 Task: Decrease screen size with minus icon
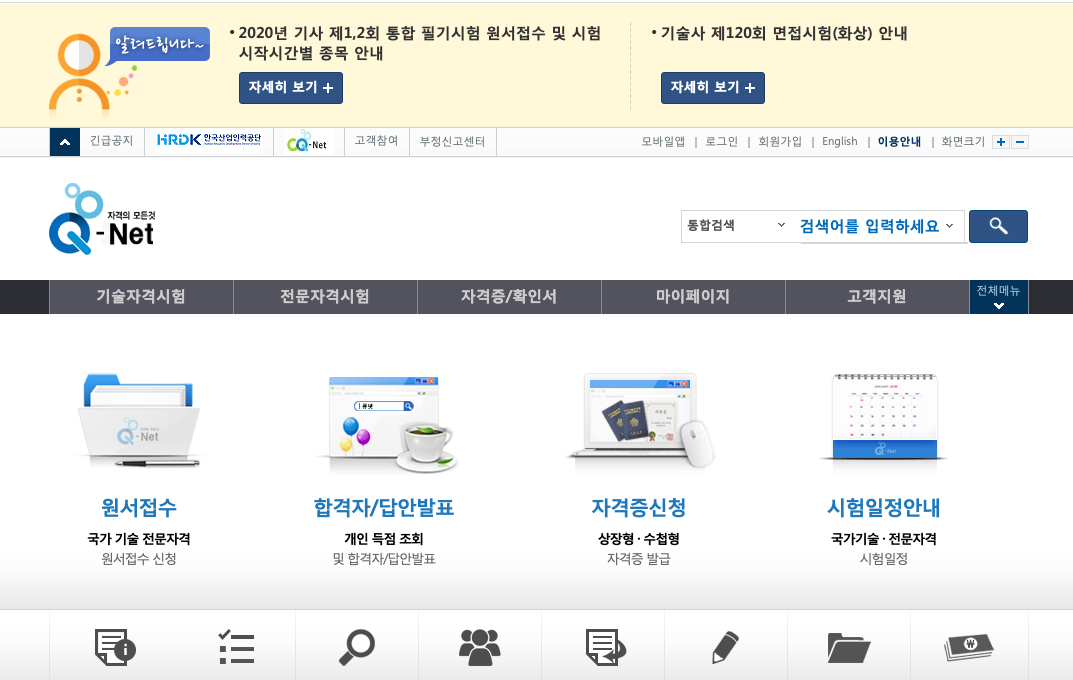point(1020,142)
